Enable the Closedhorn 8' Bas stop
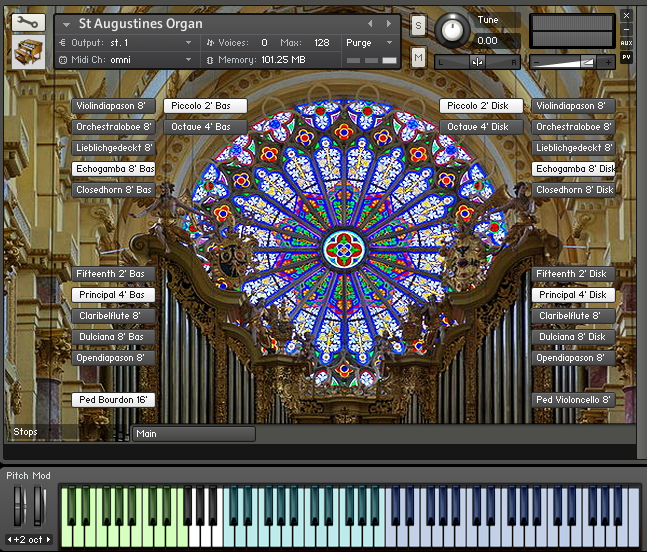Image resolution: width=647 pixels, height=552 pixels. (113, 190)
